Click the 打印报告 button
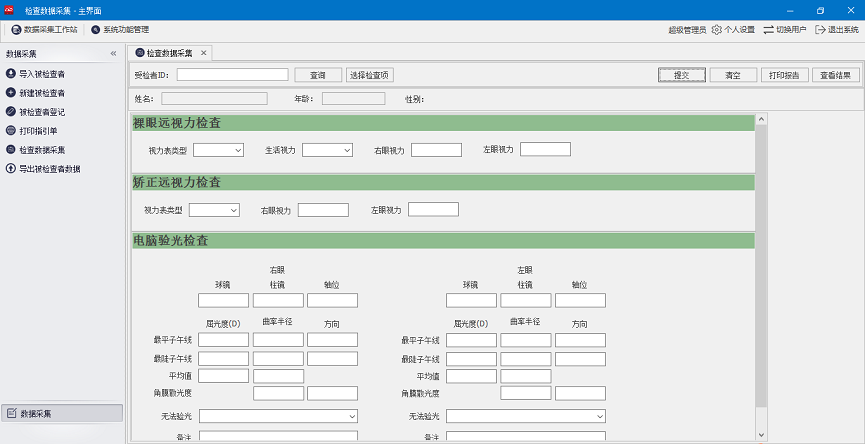 [785, 75]
